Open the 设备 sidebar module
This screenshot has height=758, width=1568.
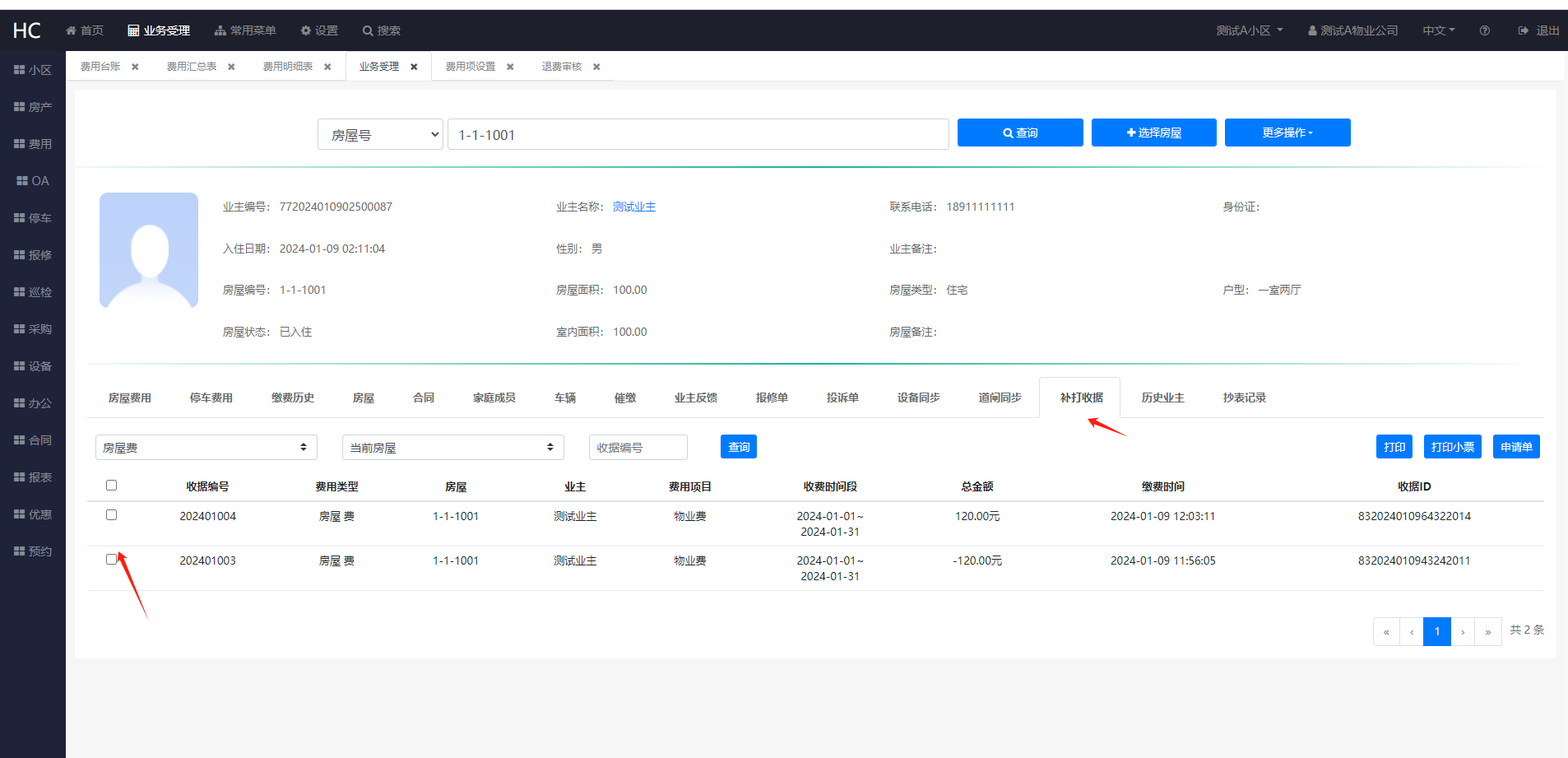coord(33,366)
